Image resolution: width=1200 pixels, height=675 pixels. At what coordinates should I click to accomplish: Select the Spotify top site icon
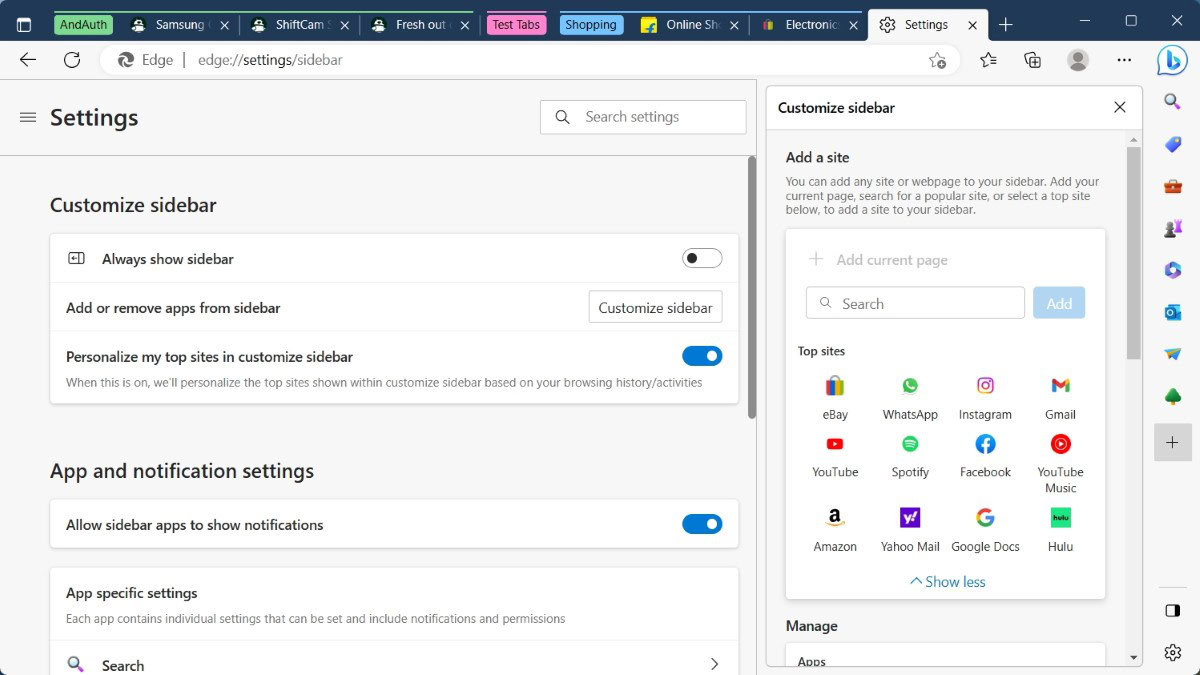click(x=910, y=444)
